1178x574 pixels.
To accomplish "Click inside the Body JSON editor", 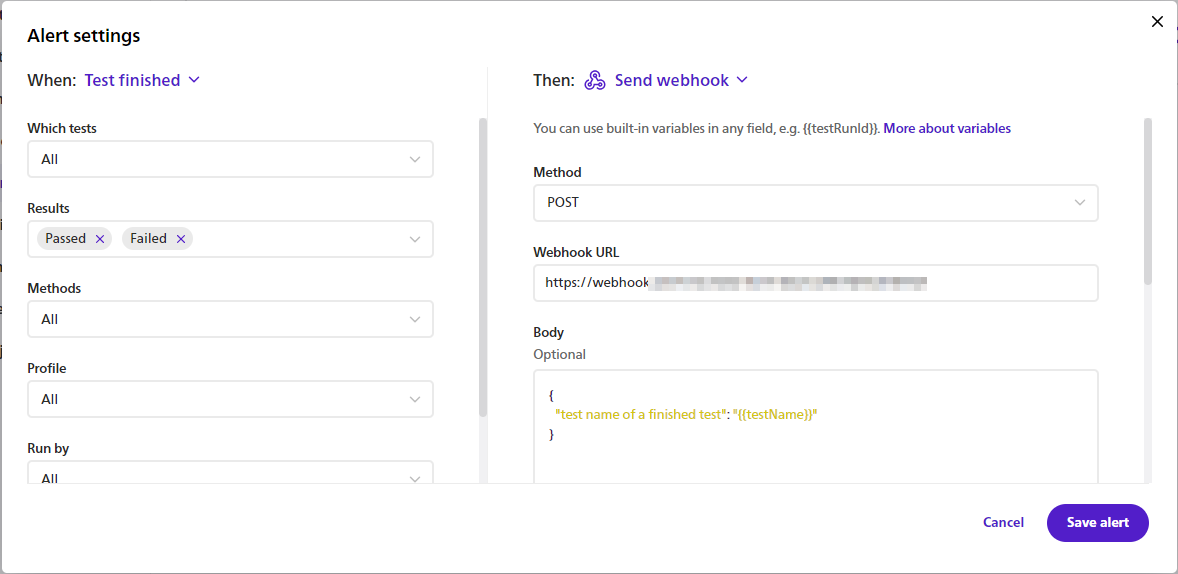I will click(815, 440).
